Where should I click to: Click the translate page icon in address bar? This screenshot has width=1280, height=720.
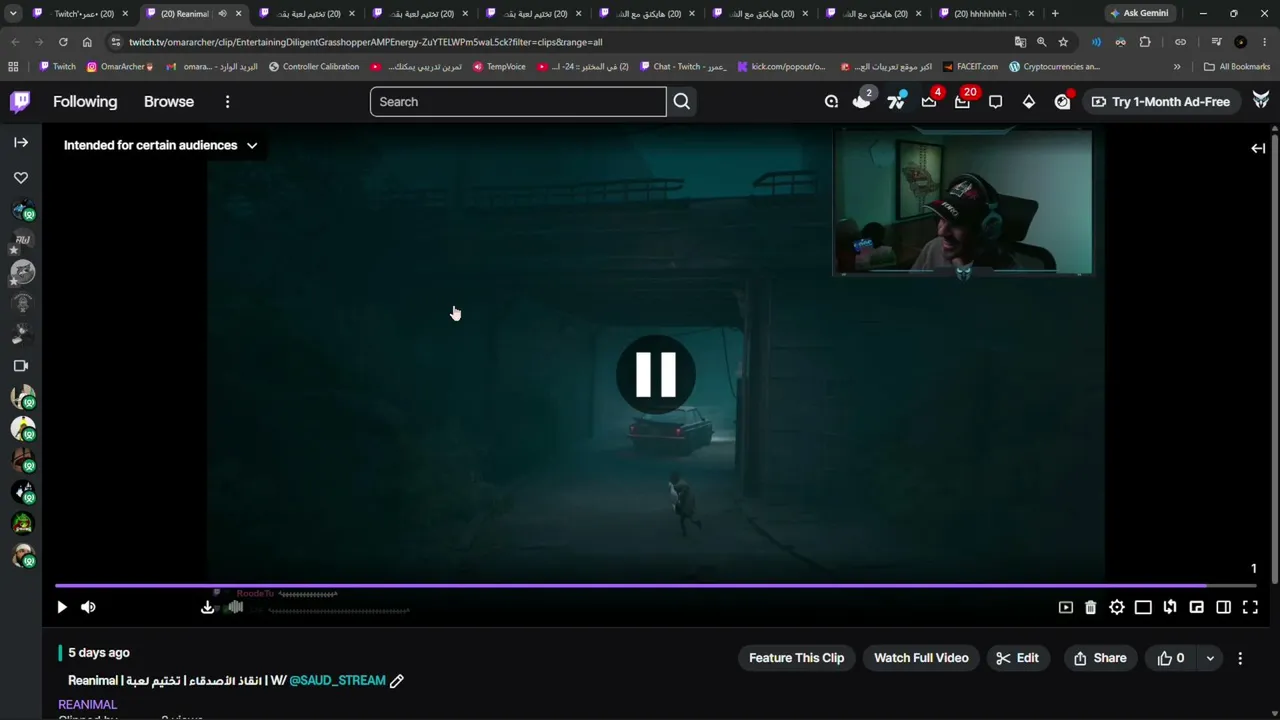tap(1020, 42)
